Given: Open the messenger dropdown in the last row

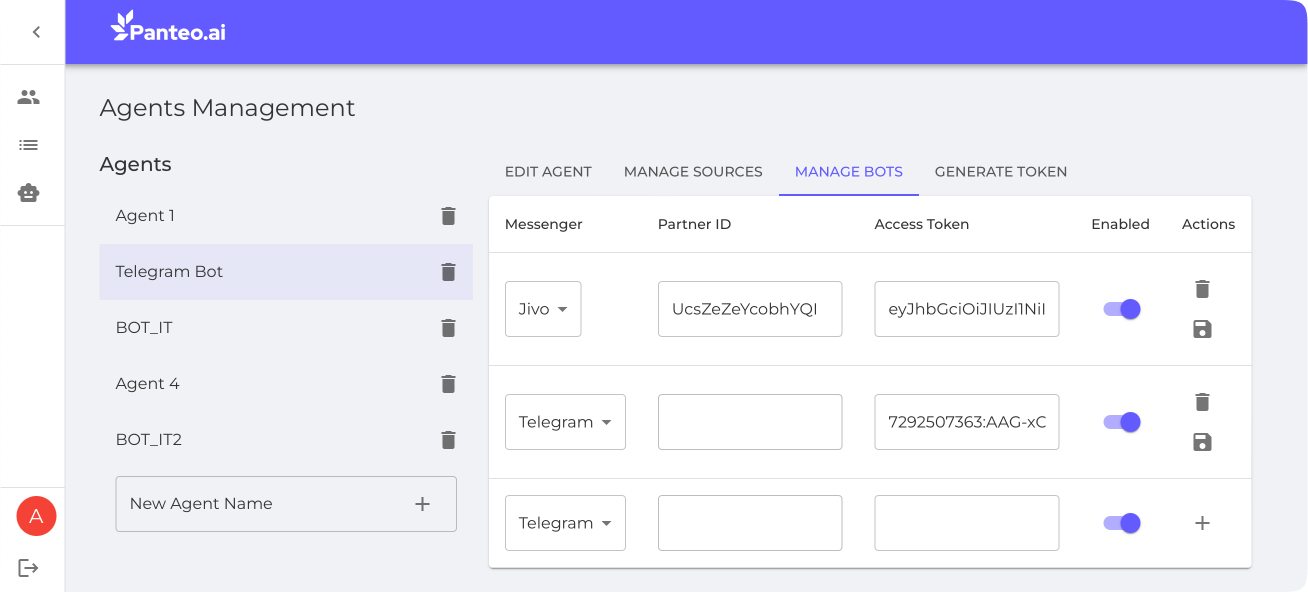Looking at the screenshot, I should click(x=565, y=523).
